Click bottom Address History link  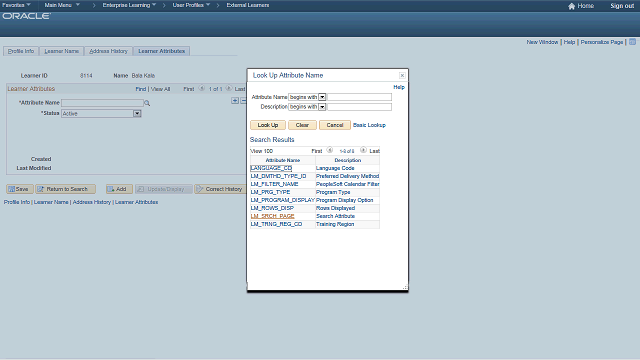[92, 202]
